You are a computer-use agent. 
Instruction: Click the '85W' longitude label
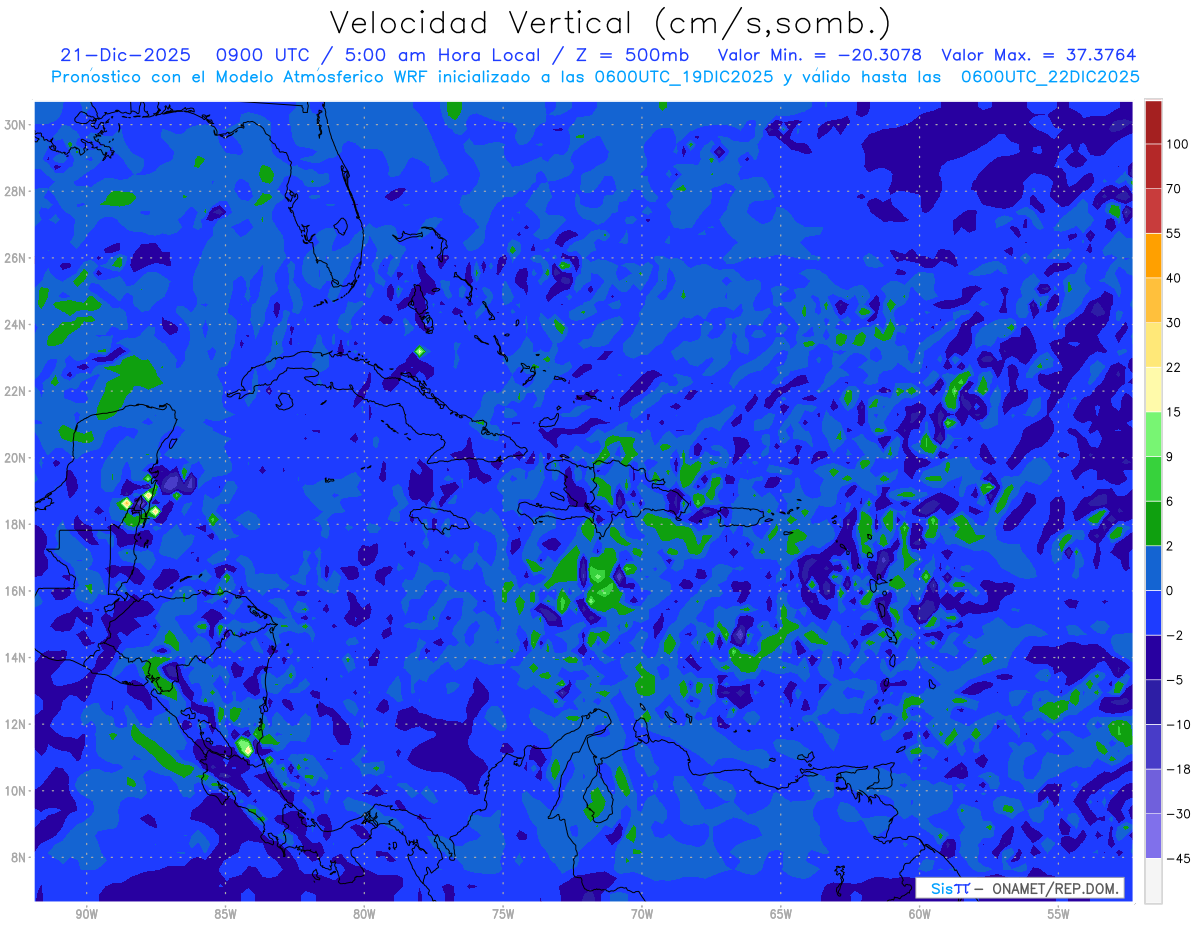(x=225, y=915)
